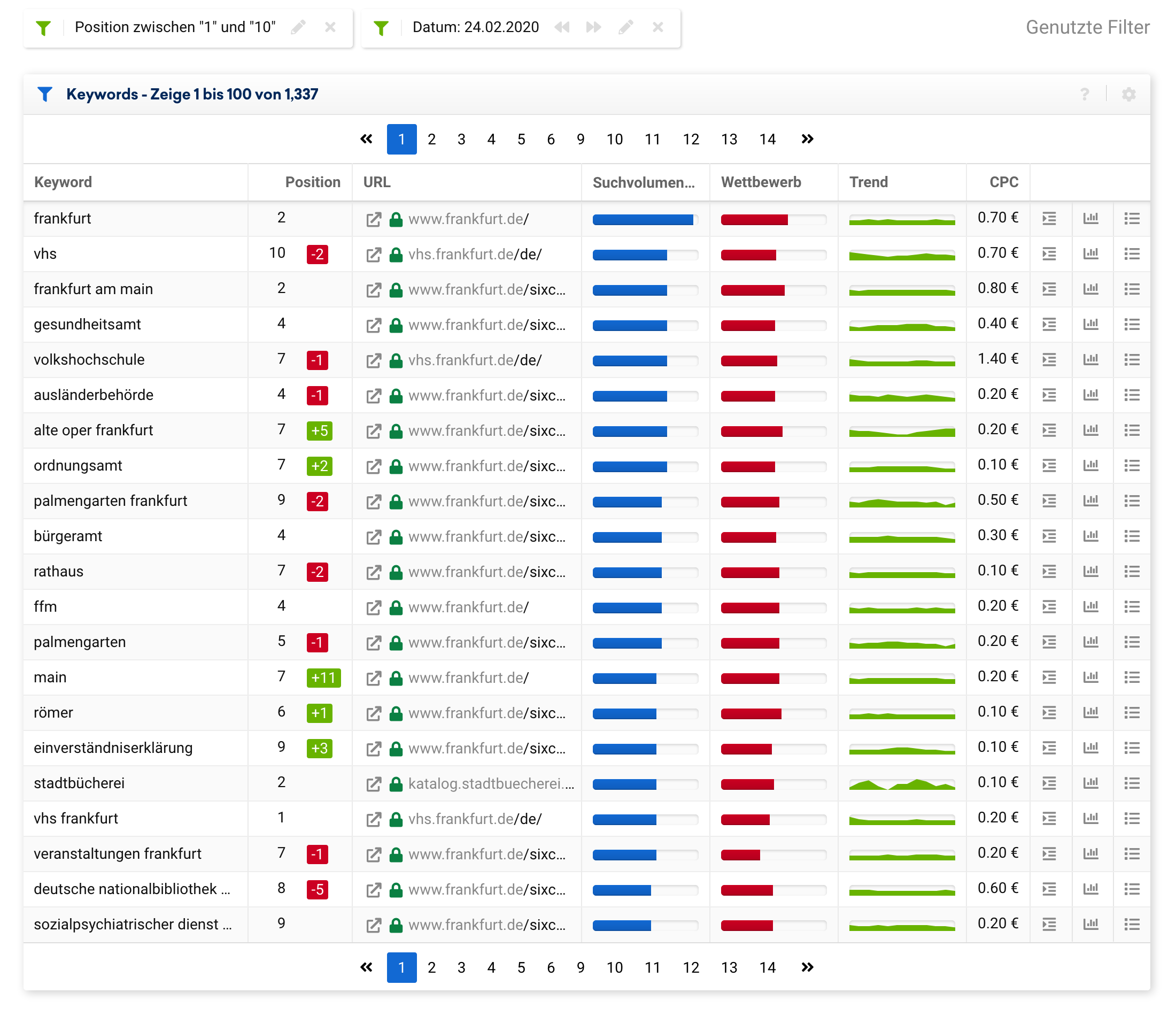Open list icon for ausländerbehörde row

pos(1132,395)
